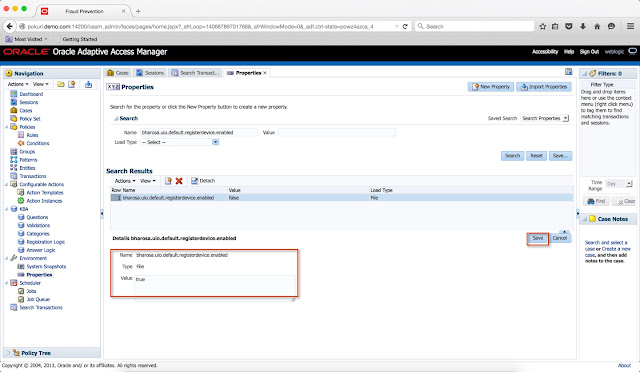Click the navigation create-new icon

[72, 84]
